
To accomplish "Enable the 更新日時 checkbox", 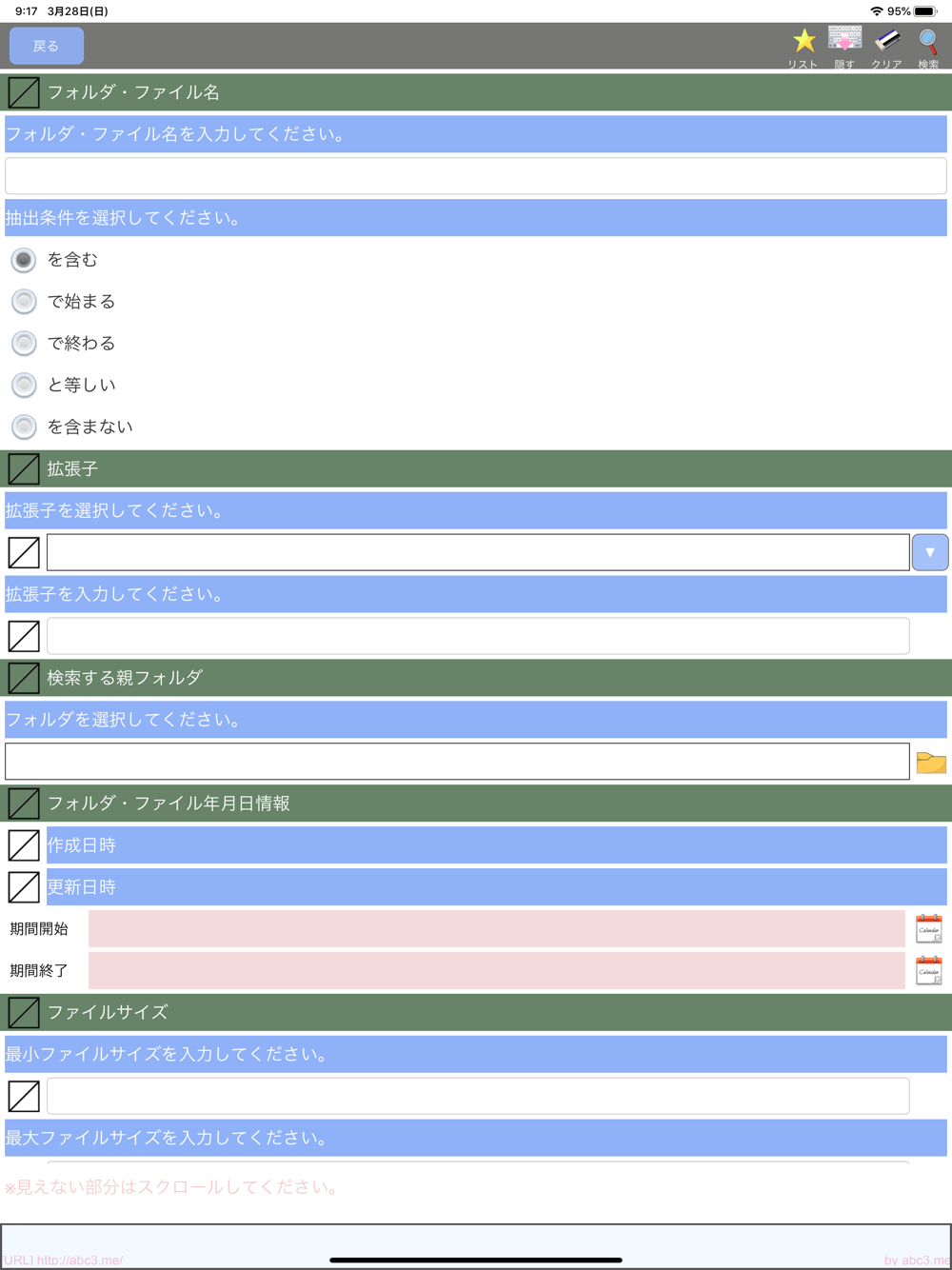I will pyautogui.click(x=24, y=887).
